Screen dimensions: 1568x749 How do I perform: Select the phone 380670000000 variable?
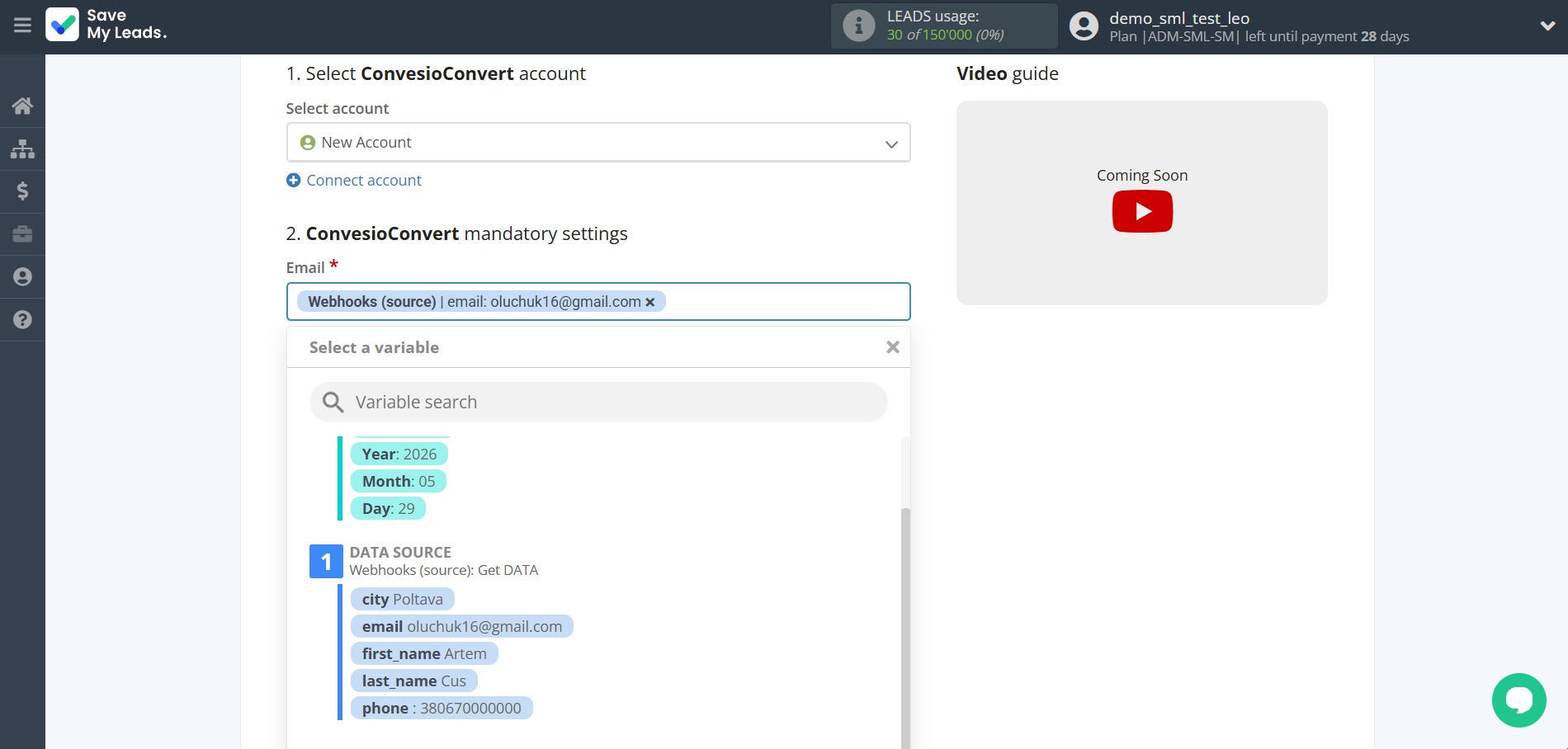coord(442,708)
